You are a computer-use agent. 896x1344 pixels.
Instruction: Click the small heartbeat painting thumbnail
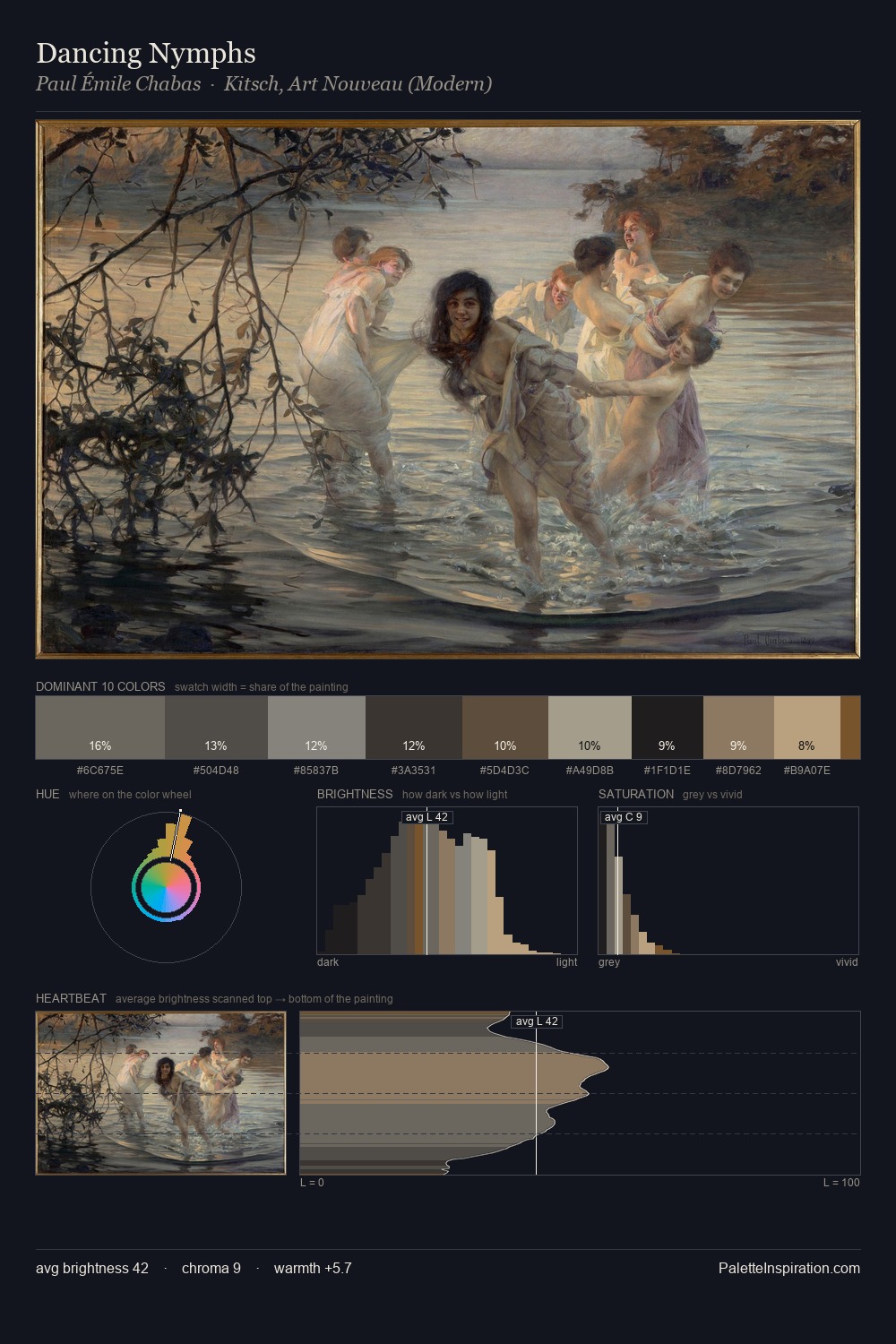pyautogui.click(x=160, y=1093)
